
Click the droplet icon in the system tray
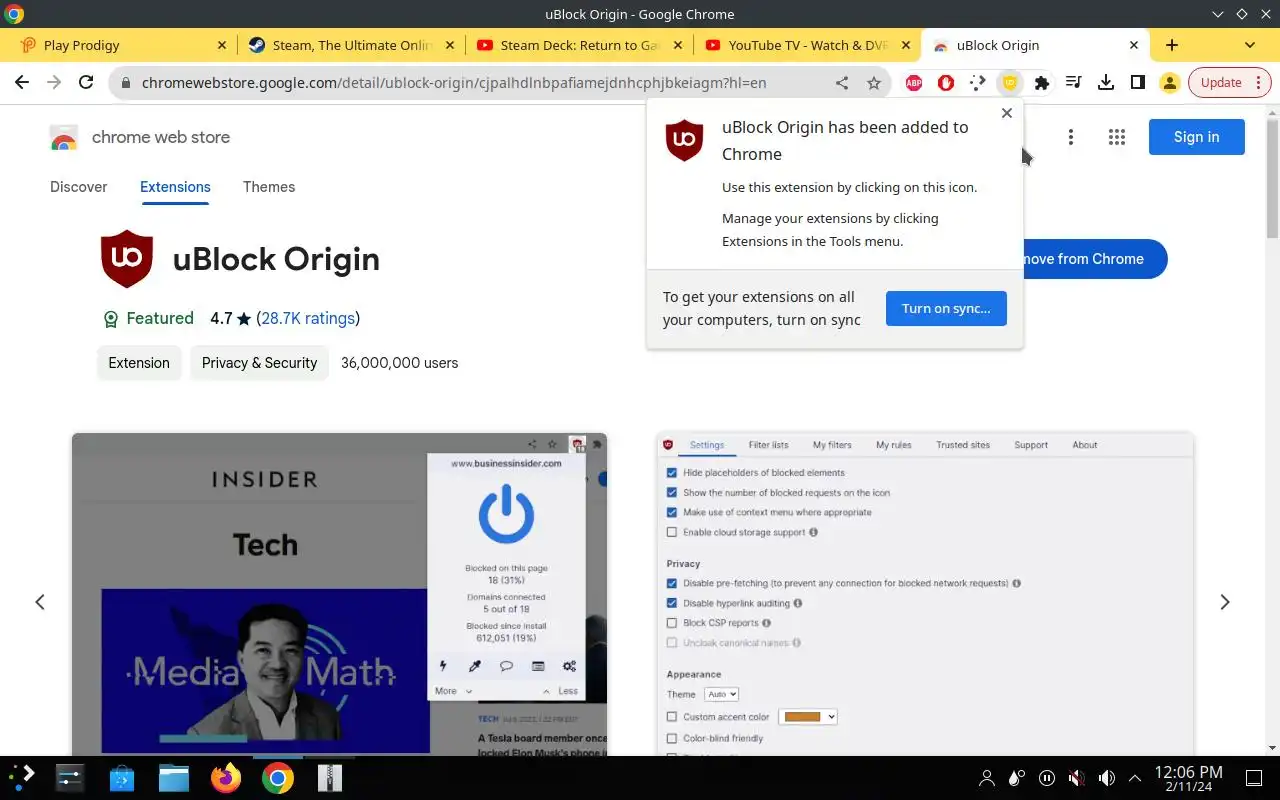click(1017, 778)
